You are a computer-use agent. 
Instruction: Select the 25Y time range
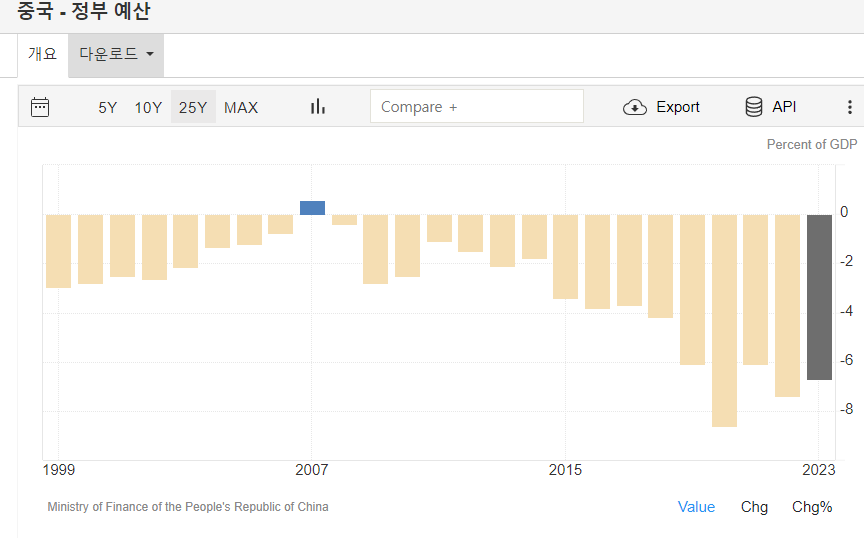(193, 107)
